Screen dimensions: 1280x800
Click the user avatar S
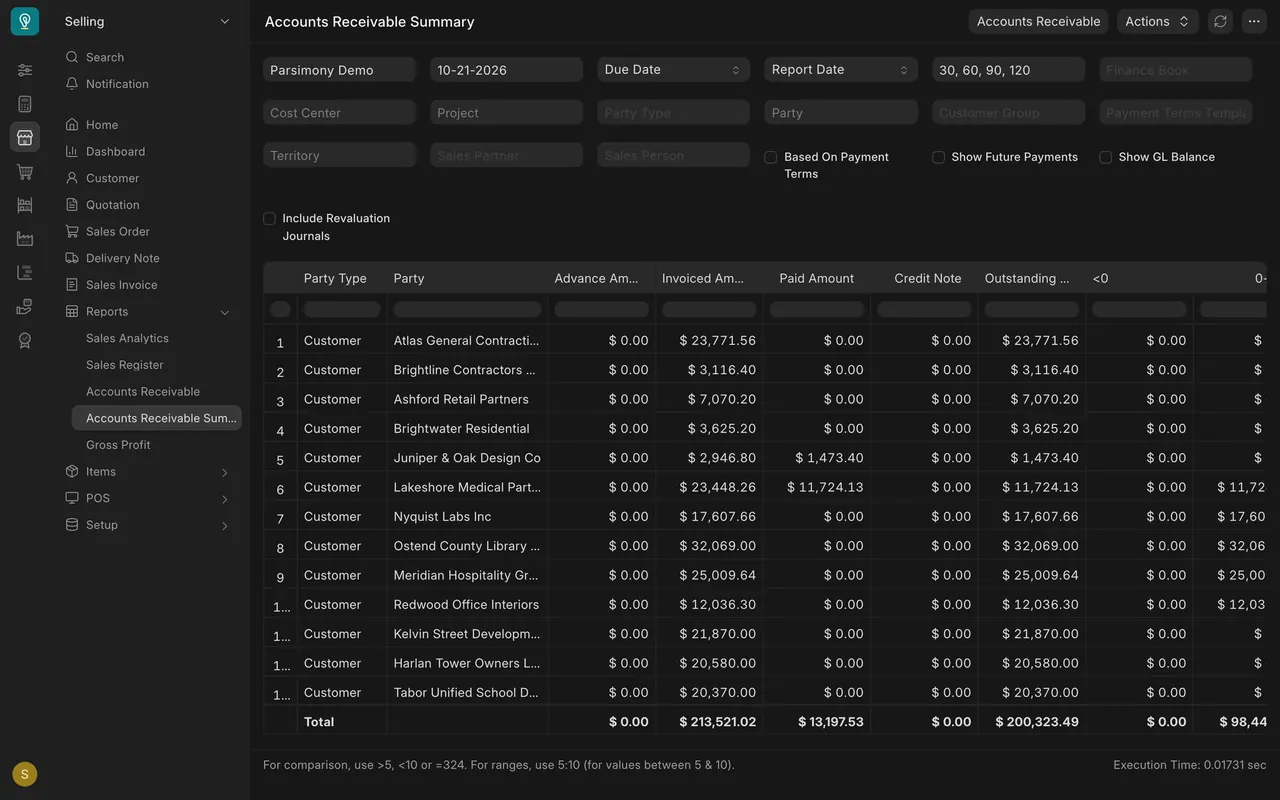25,774
